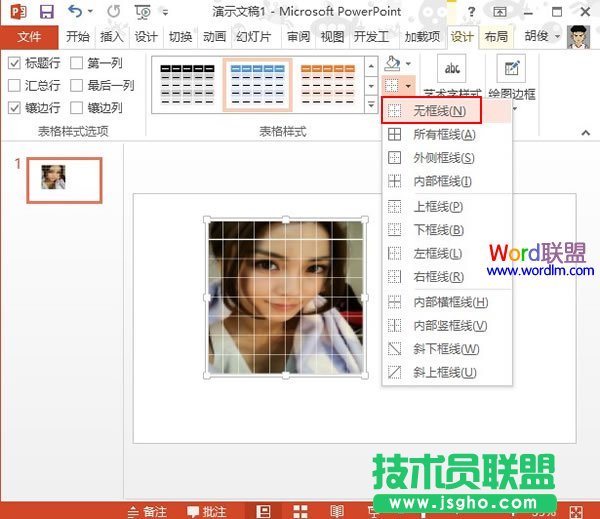Select 所有框线(A) menu item
Screen dimensions: 600x519
point(447,135)
